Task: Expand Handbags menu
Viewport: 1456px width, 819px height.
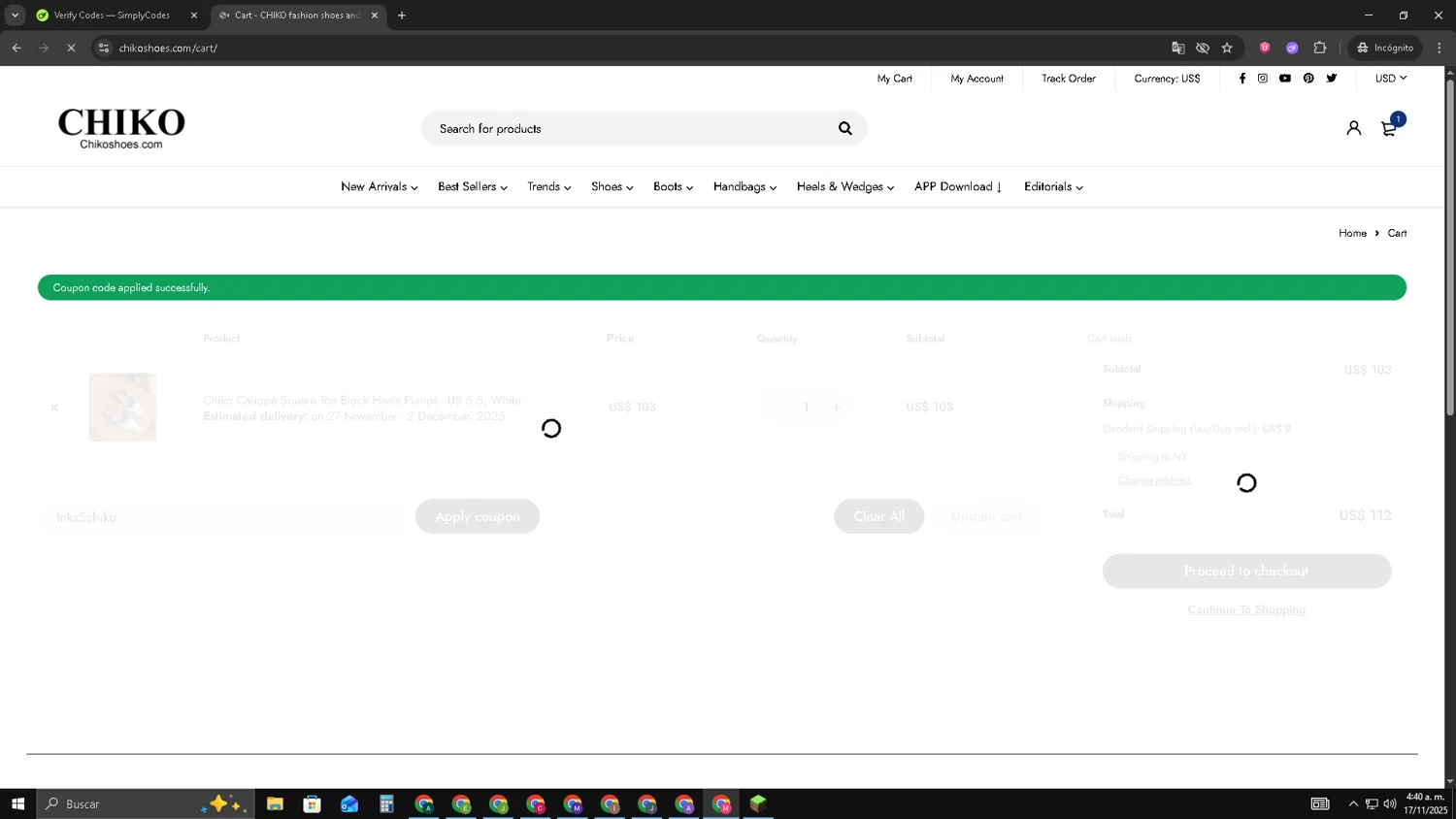Action: point(745,186)
